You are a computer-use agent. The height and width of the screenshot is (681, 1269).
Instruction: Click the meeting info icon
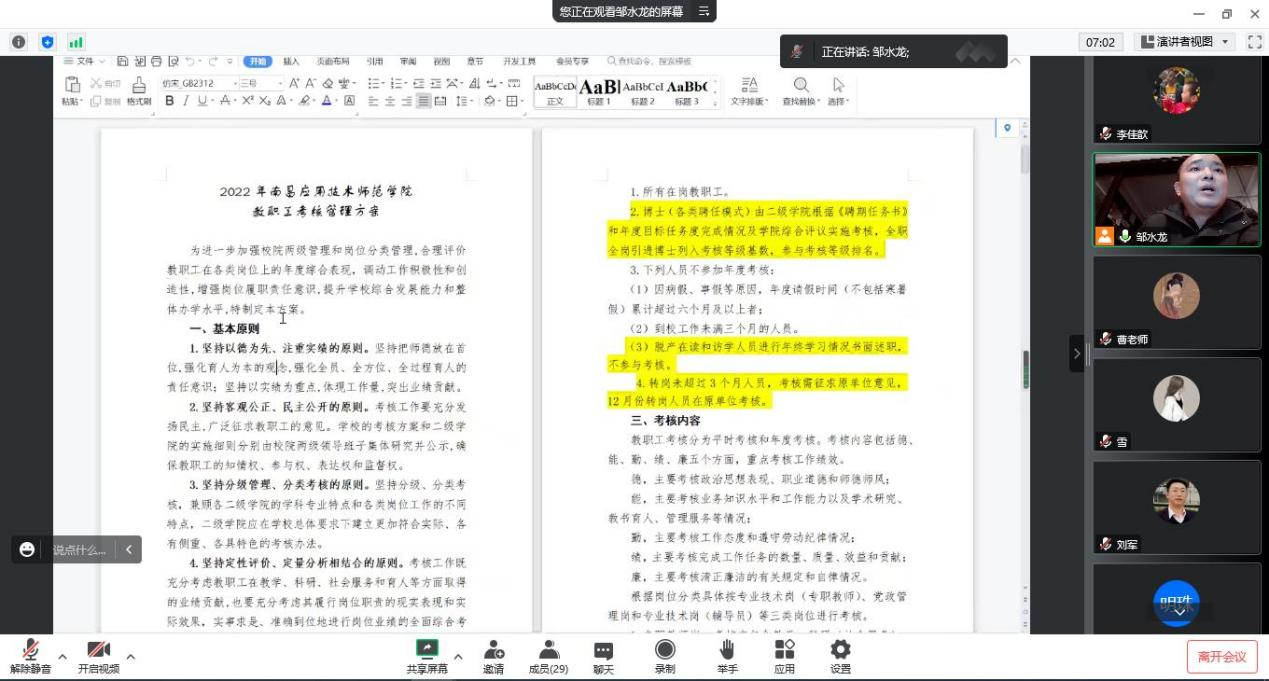click(18, 42)
